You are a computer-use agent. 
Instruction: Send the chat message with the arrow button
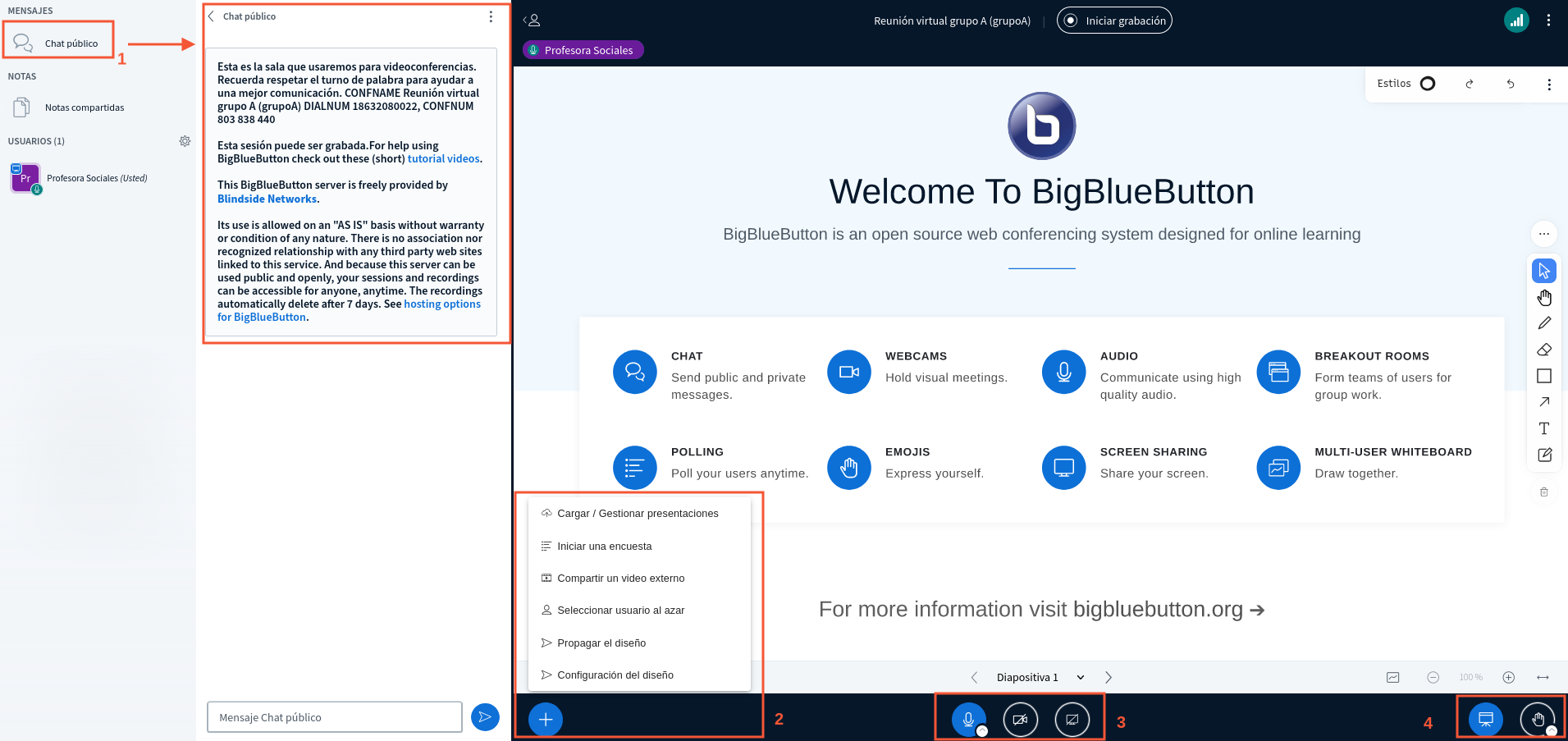pyautogui.click(x=485, y=717)
